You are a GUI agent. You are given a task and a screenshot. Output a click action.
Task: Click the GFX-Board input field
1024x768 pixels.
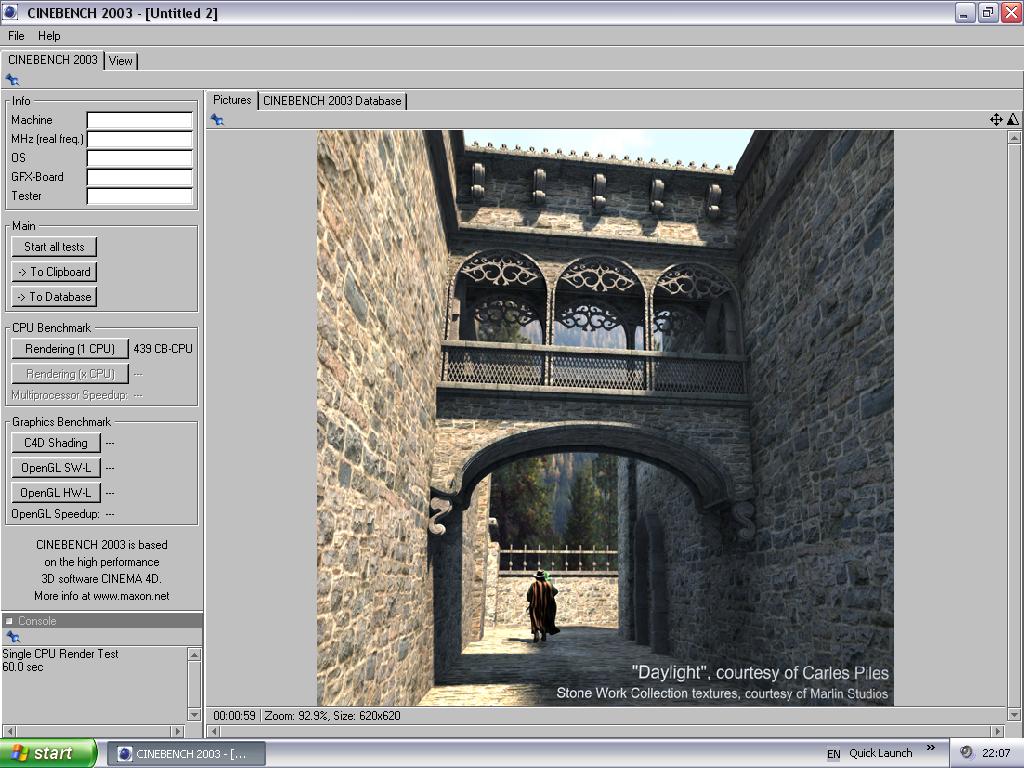coord(140,177)
